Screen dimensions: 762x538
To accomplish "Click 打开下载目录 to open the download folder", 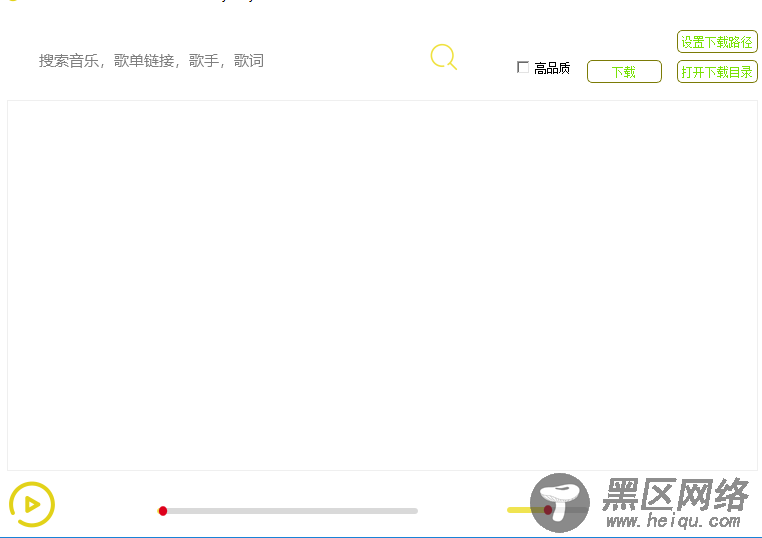I will 717,72.
